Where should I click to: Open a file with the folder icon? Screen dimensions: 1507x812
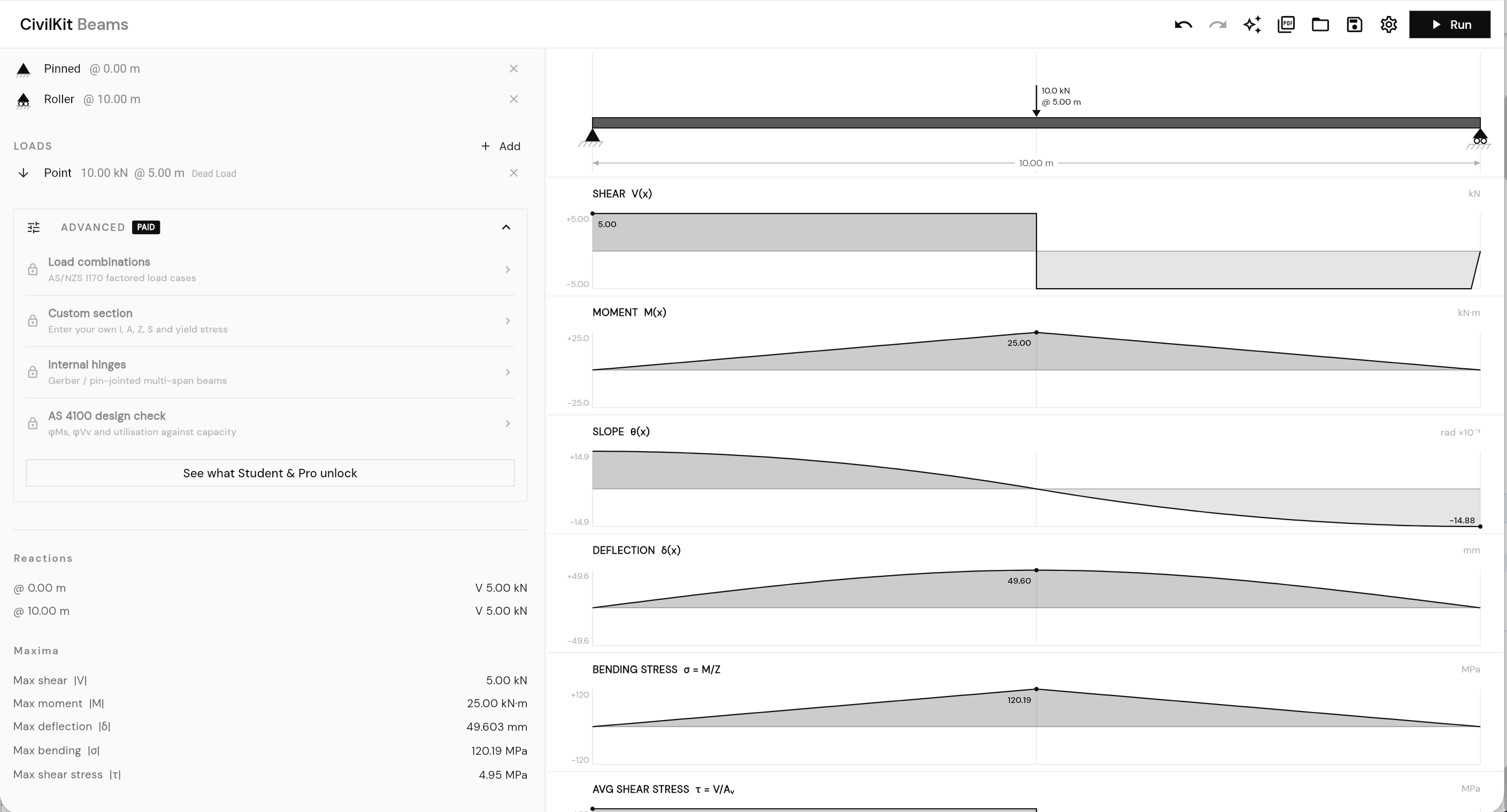[x=1320, y=25]
